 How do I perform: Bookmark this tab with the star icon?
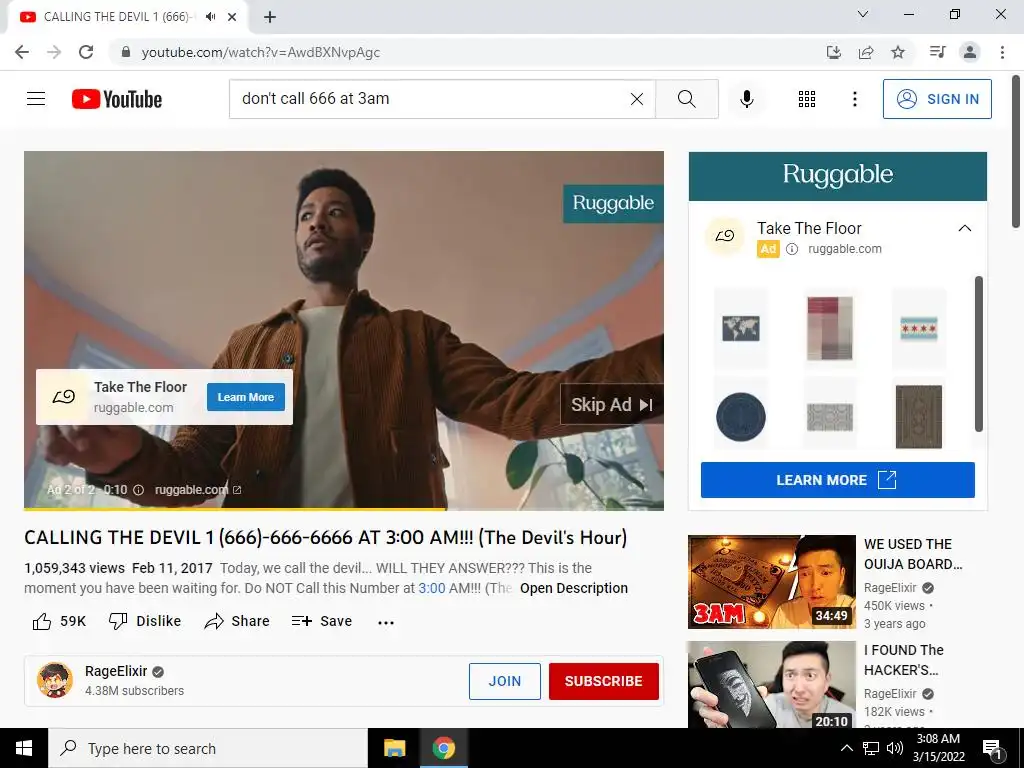click(x=898, y=52)
